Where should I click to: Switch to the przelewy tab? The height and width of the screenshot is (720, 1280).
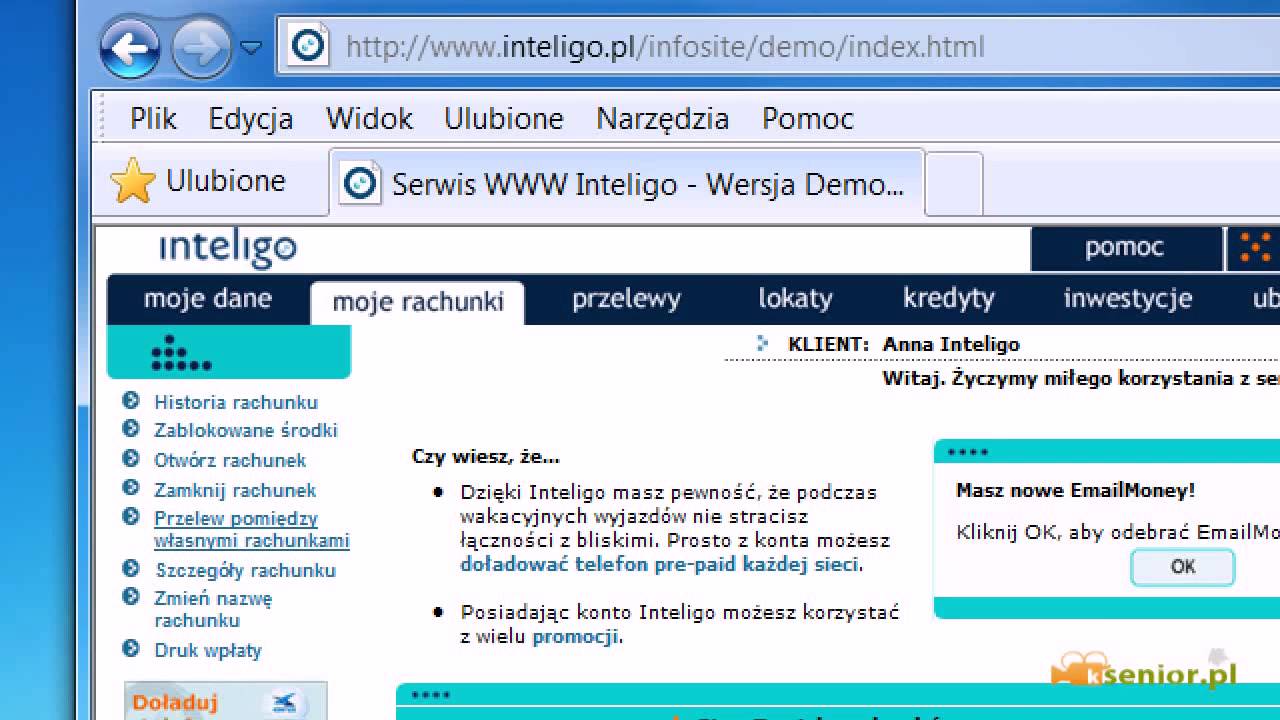(x=626, y=298)
